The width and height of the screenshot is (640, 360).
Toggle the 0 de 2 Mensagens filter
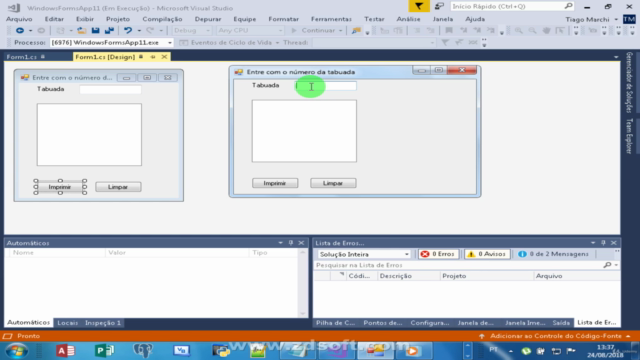[x=554, y=254]
